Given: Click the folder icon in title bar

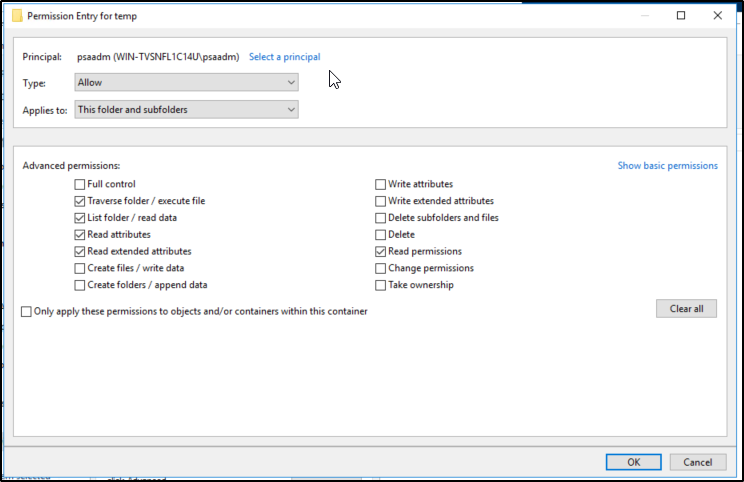Looking at the screenshot, I should pos(15,16).
